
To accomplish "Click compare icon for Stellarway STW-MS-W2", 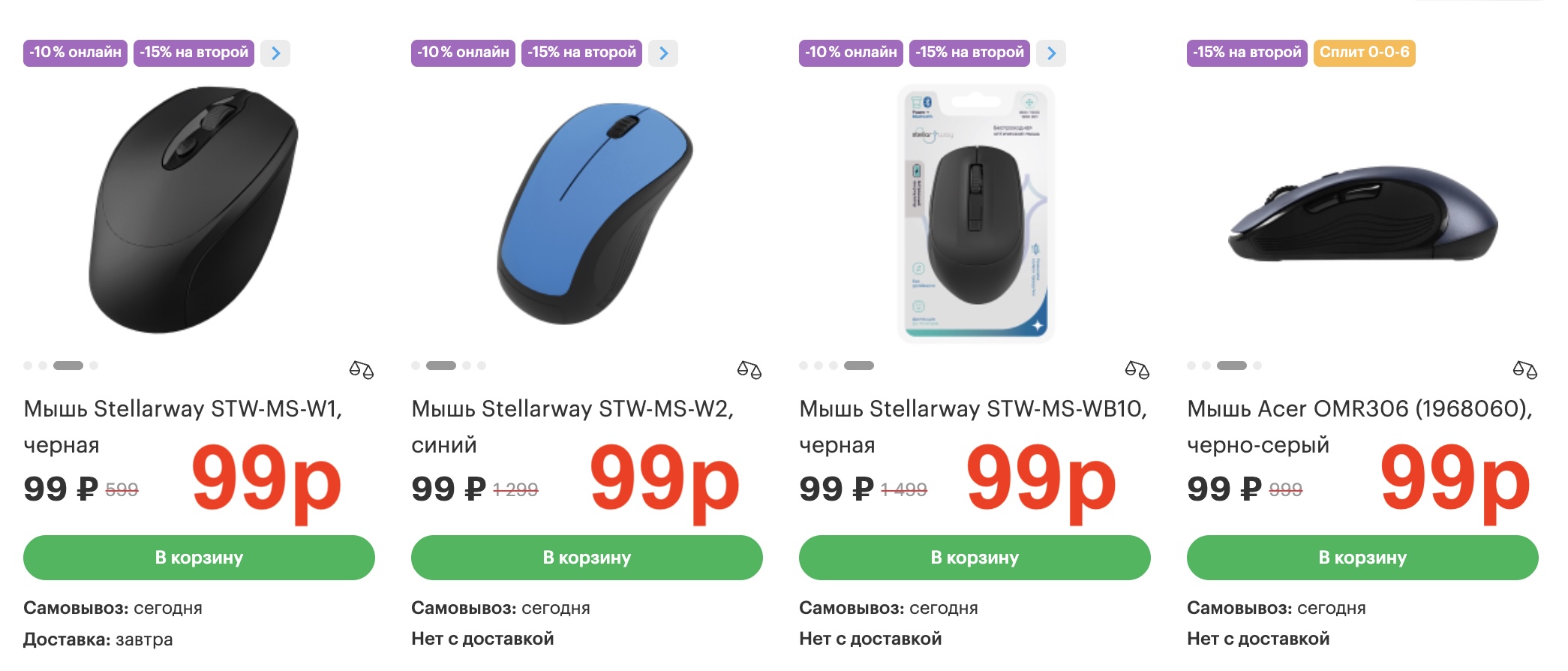I will (749, 369).
